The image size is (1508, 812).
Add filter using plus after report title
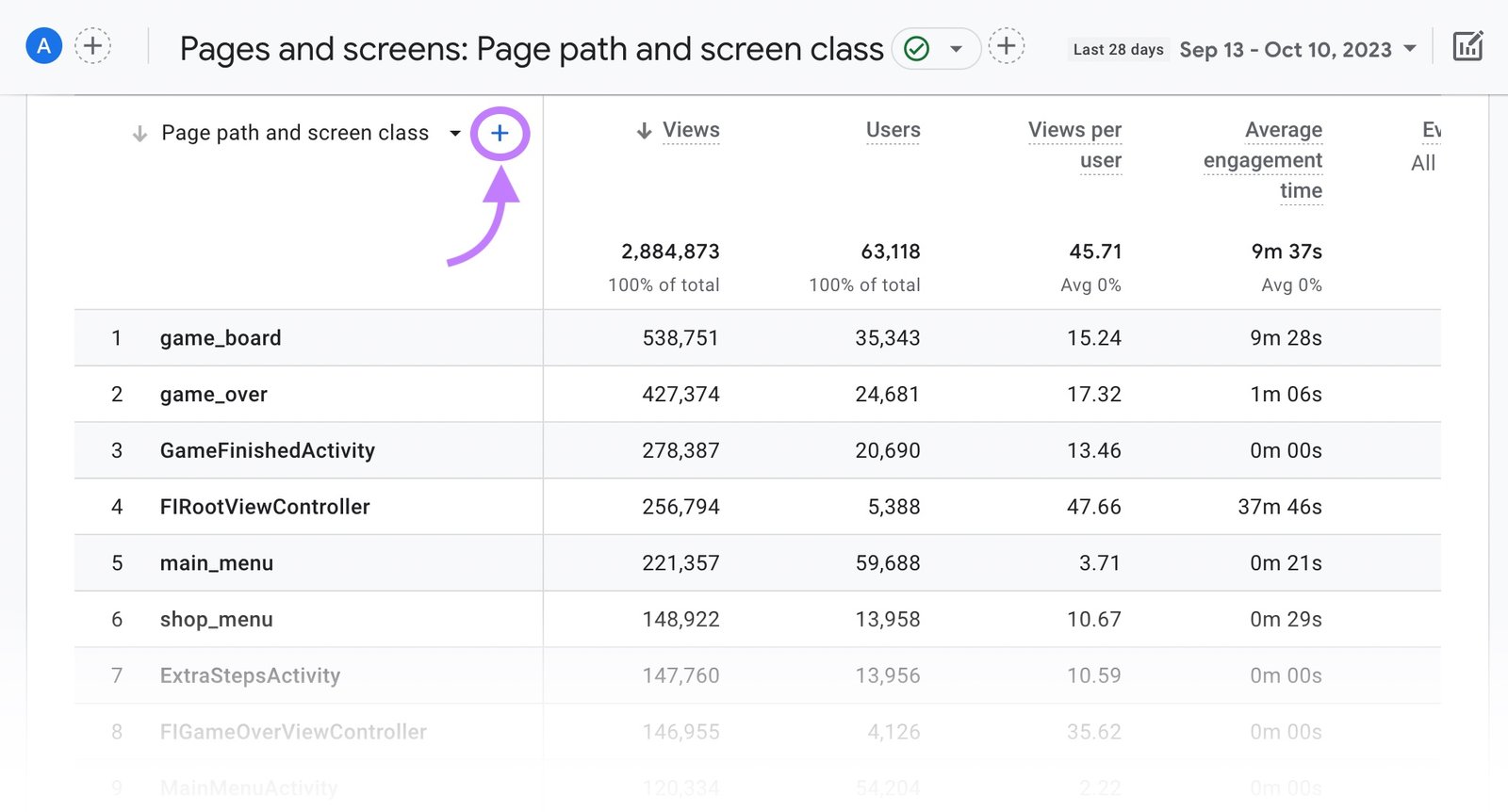[x=1006, y=46]
